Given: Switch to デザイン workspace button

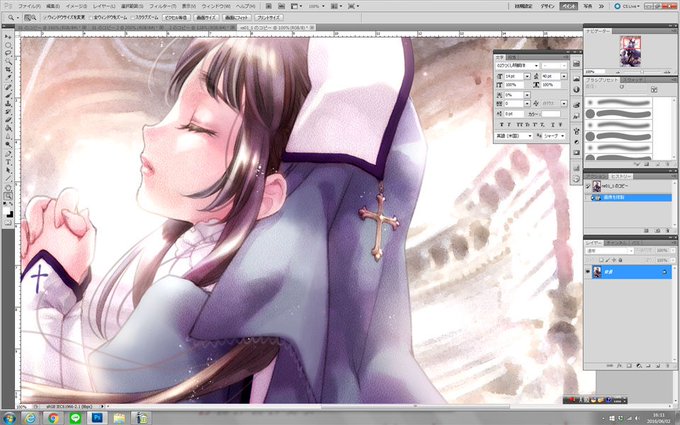Looking at the screenshot, I should click(547, 6).
